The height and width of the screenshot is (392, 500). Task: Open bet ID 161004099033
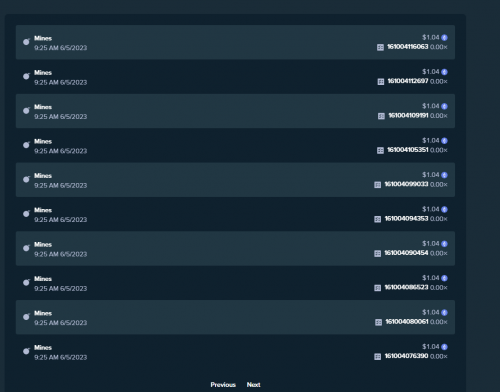tap(406, 184)
